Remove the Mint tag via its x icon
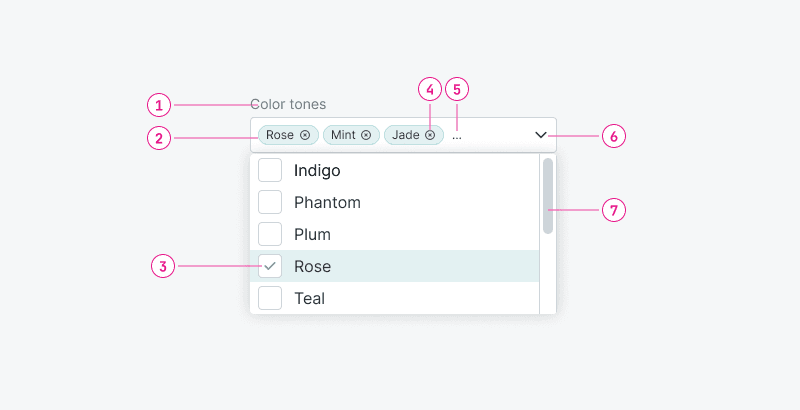Viewport: 800px width, 410px height. pyautogui.click(x=366, y=135)
